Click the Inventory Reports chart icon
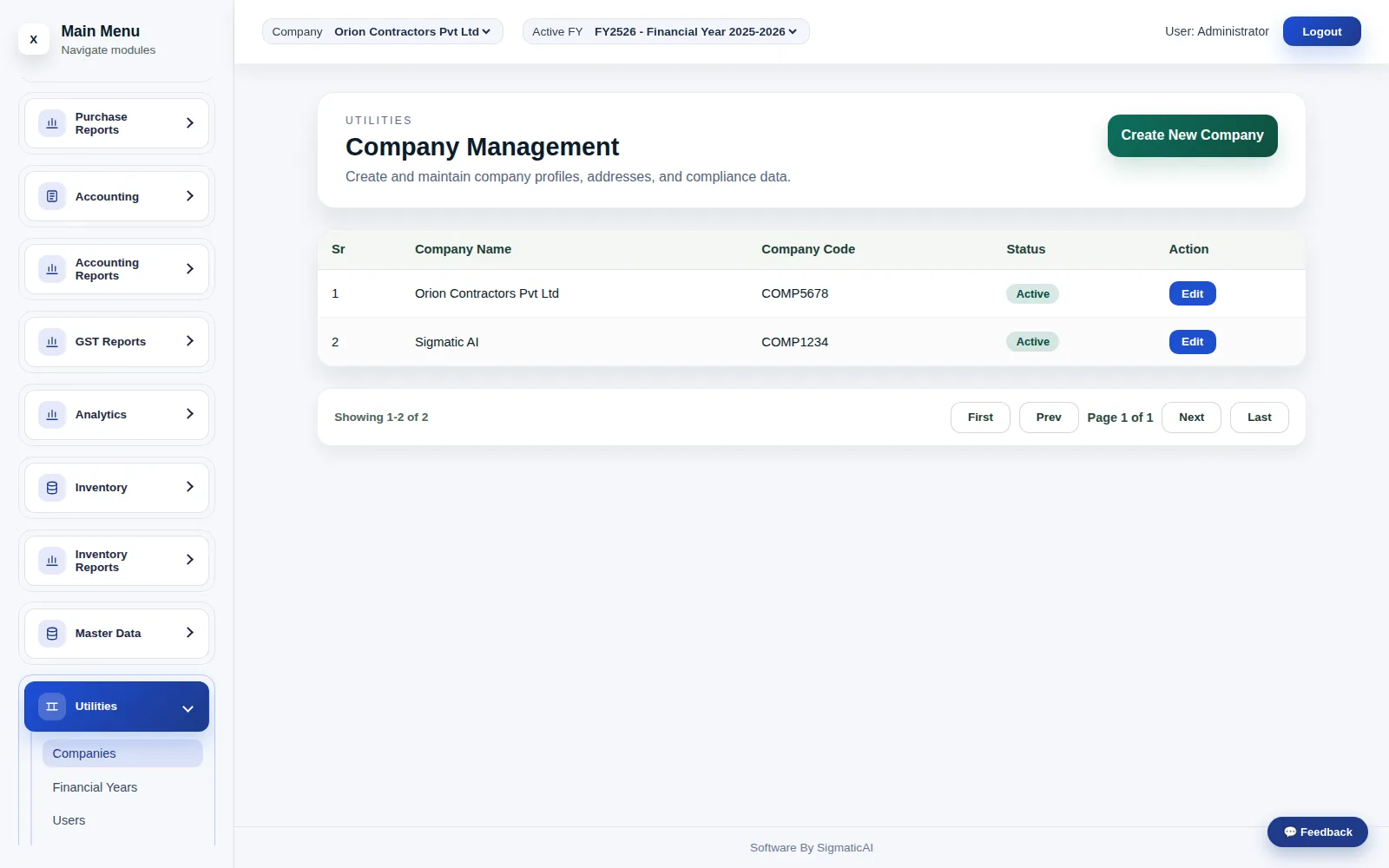The width and height of the screenshot is (1389, 868). pyautogui.click(x=52, y=561)
